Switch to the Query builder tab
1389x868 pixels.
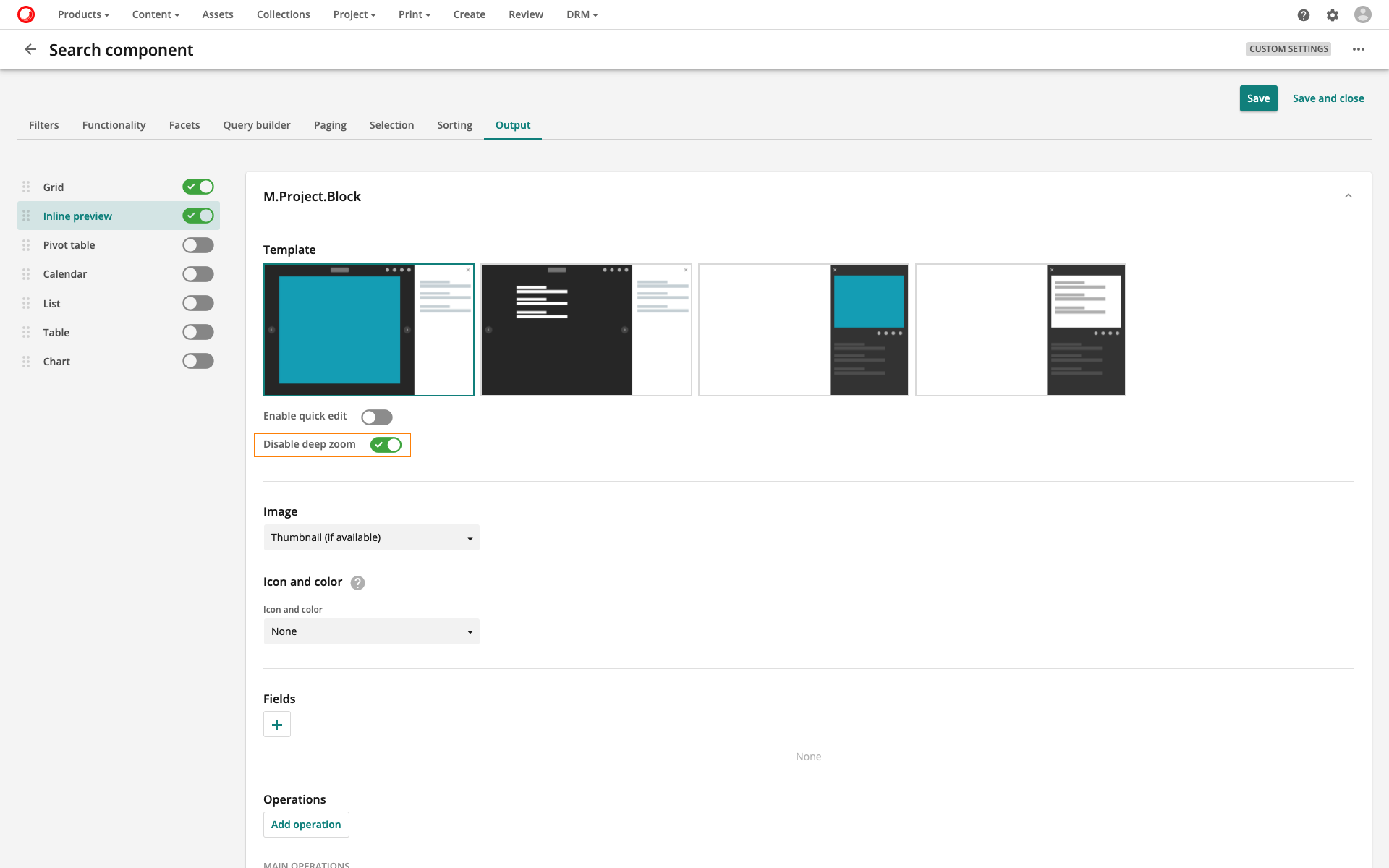click(x=257, y=125)
